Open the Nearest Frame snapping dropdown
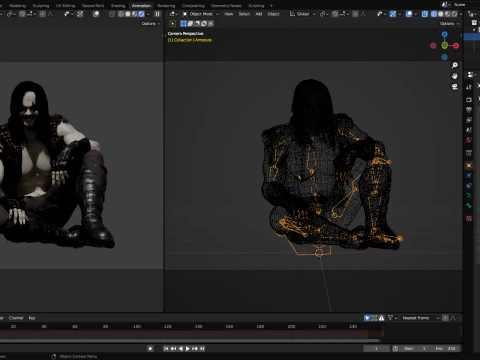This screenshot has width=480, height=360. [x=420, y=318]
